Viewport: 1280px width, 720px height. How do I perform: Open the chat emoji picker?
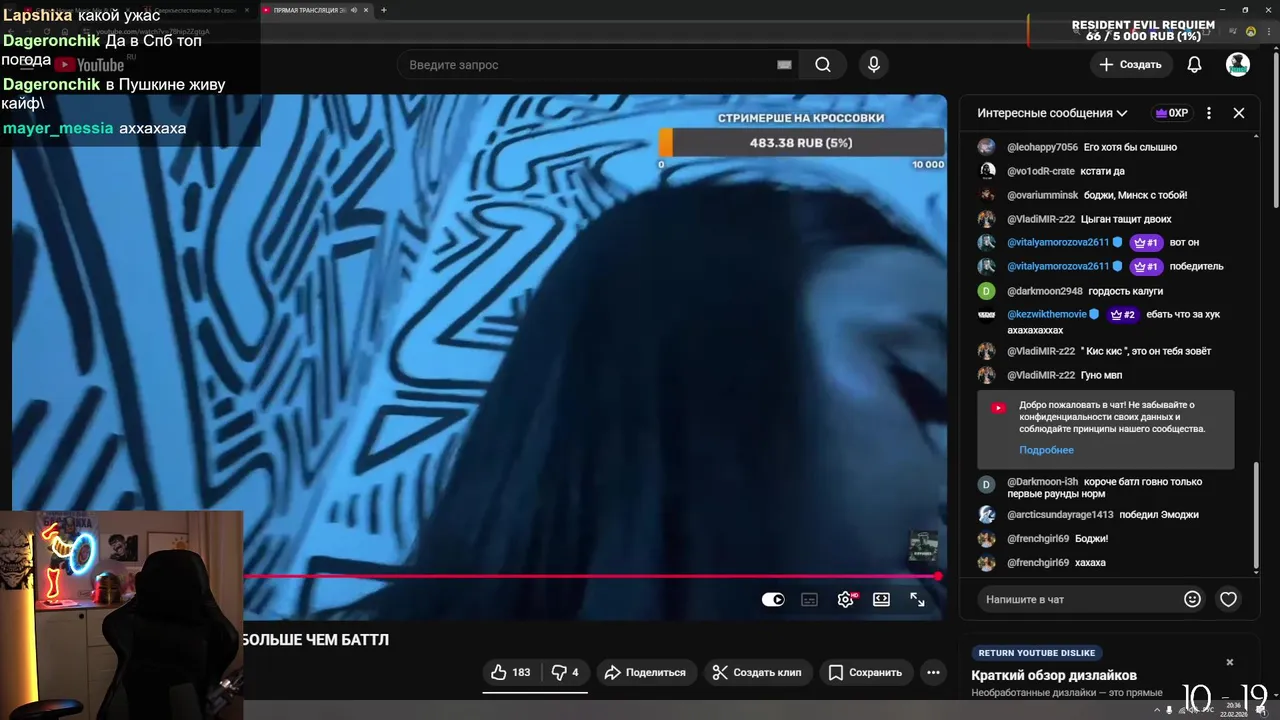[x=1192, y=599]
